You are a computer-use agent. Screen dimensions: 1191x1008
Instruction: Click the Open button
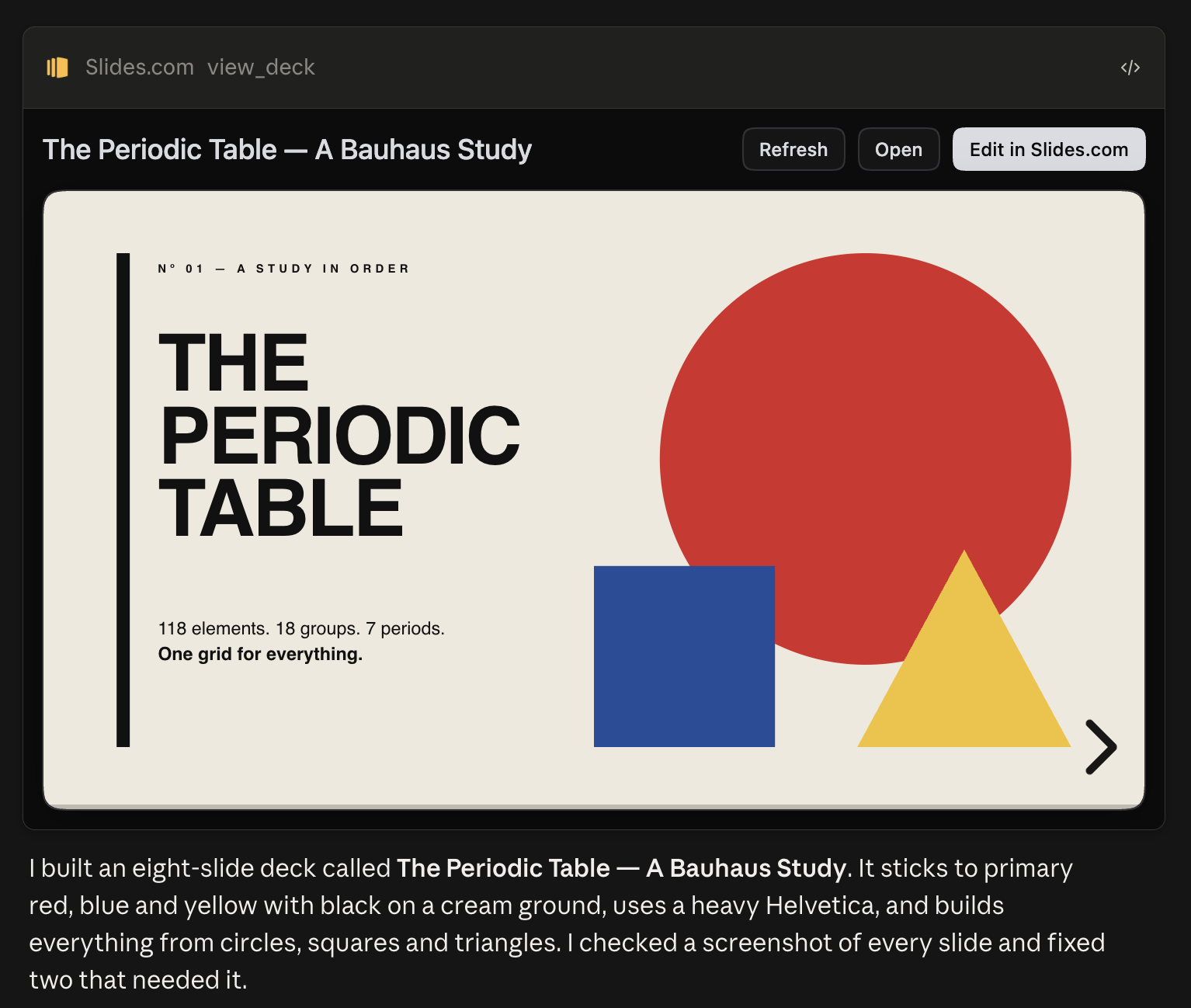pyautogui.click(x=898, y=149)
